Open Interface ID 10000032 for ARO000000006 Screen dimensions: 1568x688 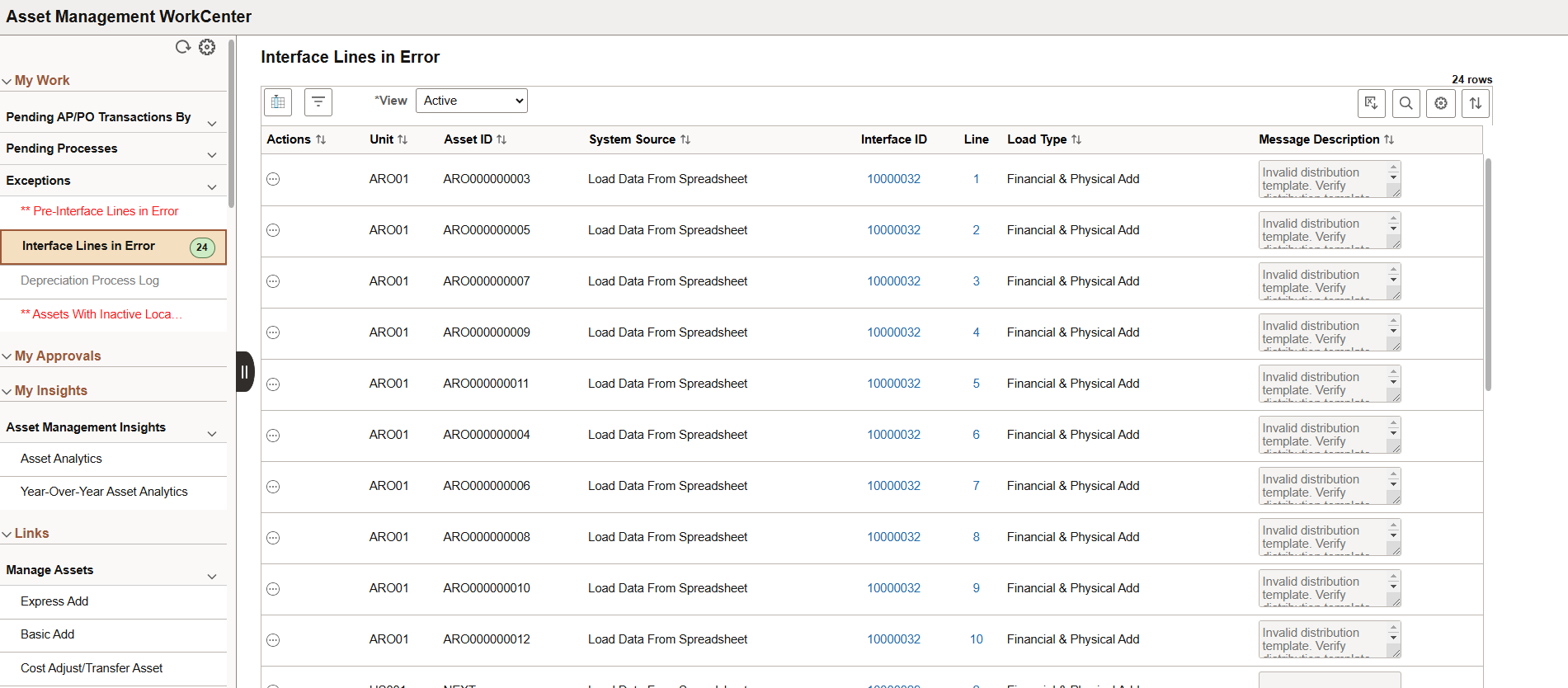tap(893, 486)
